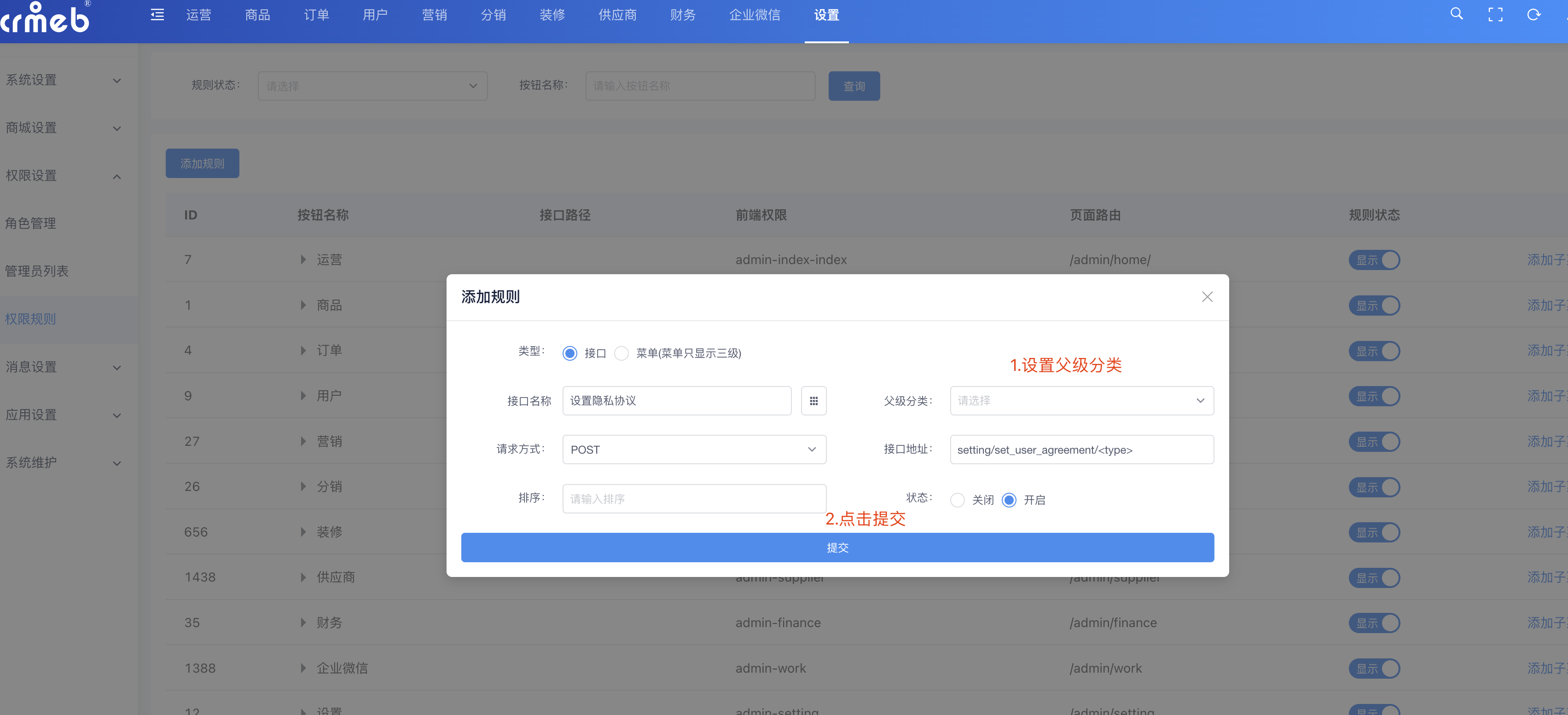1568x715 pixels.
Task: Expand the 订单 row triangle
Action: (302, 351)
